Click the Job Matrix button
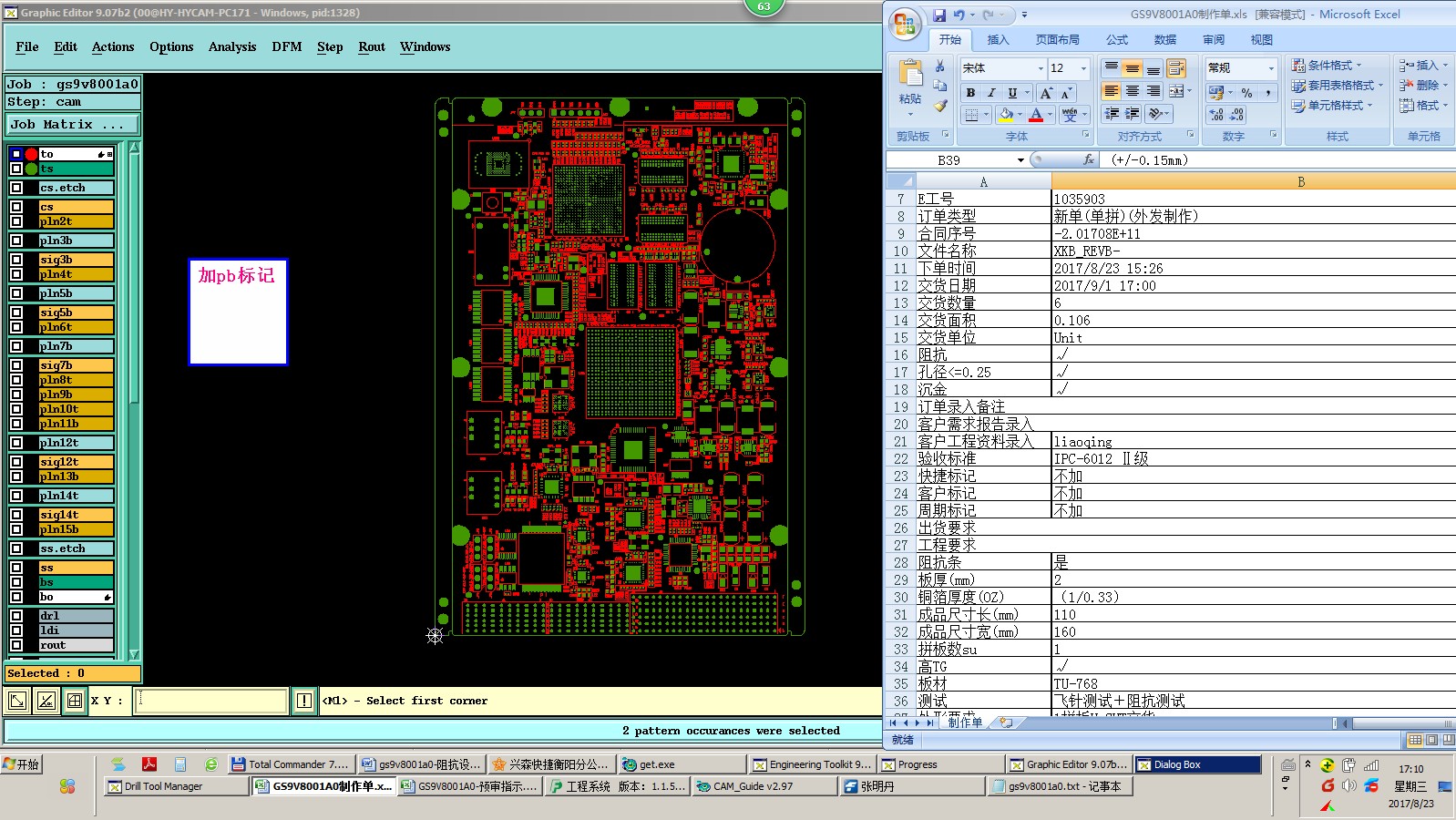Image resolution: width=1456 pixels, height=820 pixels. pyautogui.click(x=74, y=125)
